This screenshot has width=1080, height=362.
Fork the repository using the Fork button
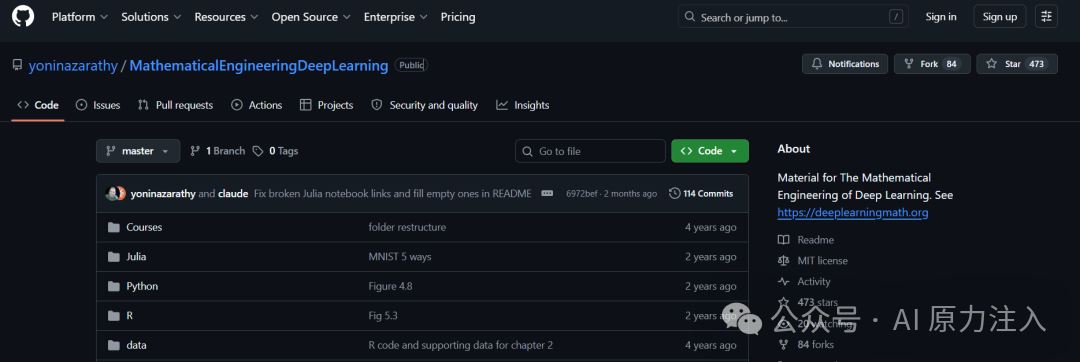pos(932,64)
